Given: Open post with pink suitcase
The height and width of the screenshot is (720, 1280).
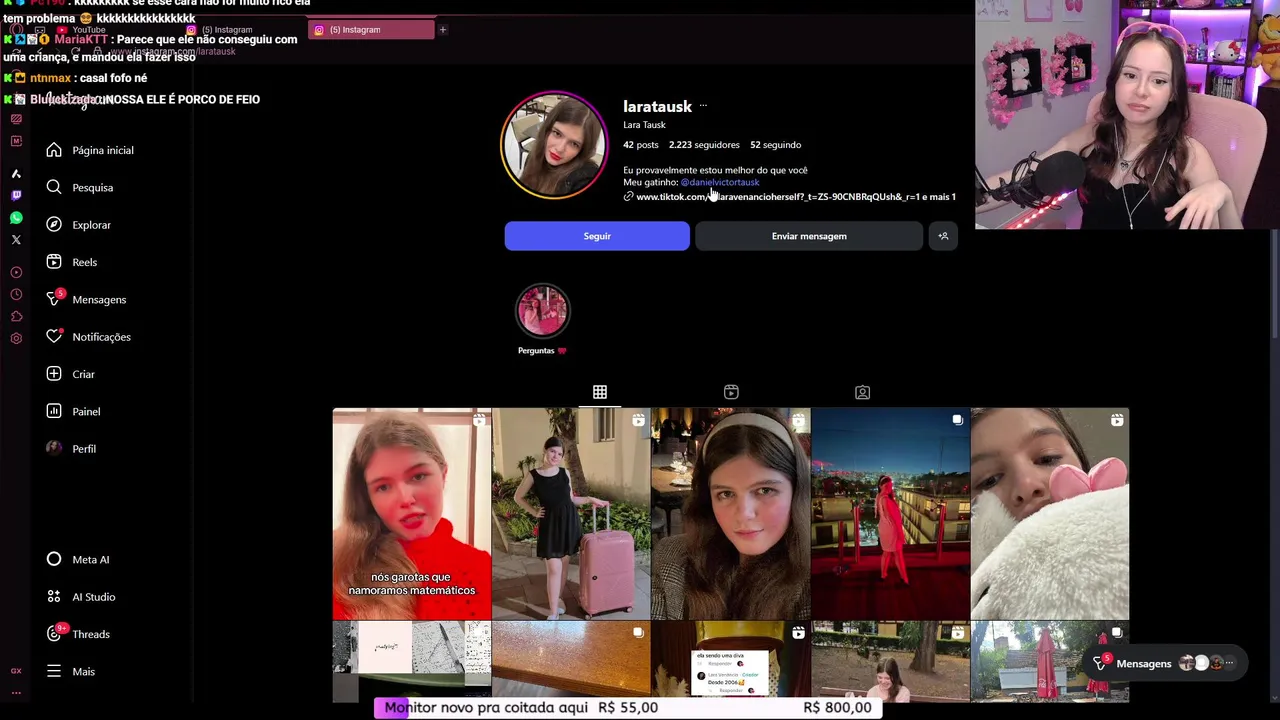Looking at the screenshot, I should pyautogui.click(x=571, y=514).
